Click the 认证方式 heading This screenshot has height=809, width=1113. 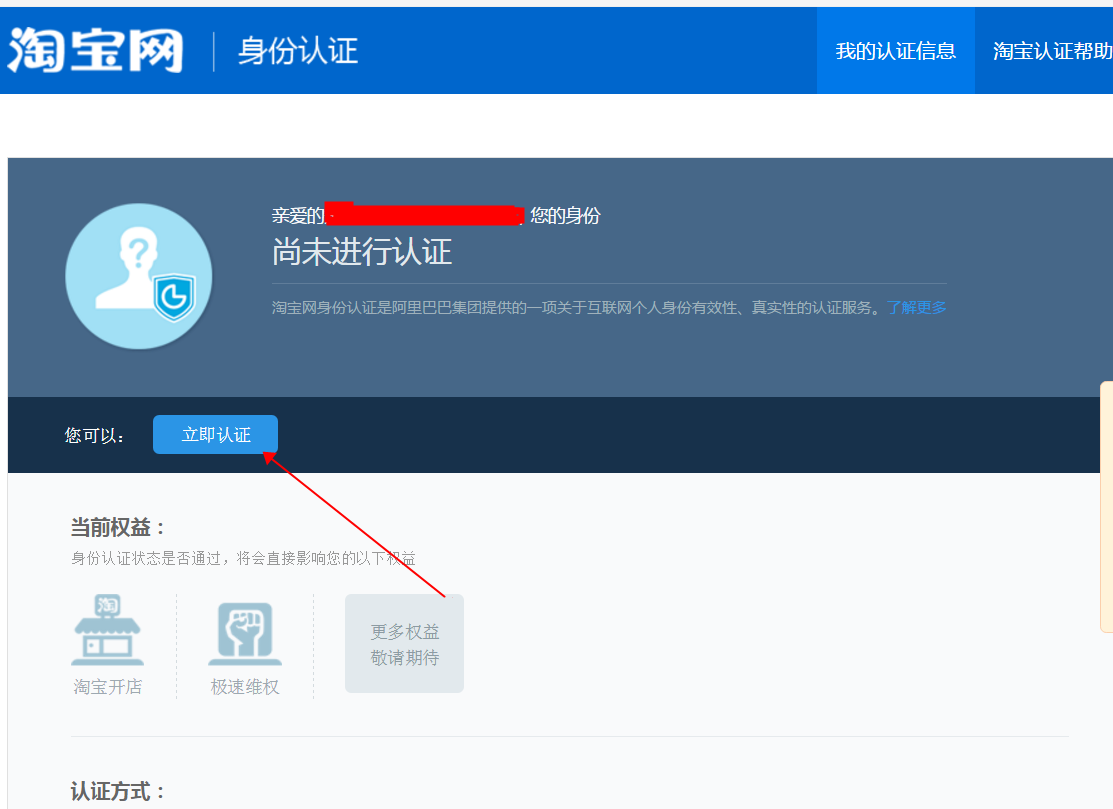118,791
